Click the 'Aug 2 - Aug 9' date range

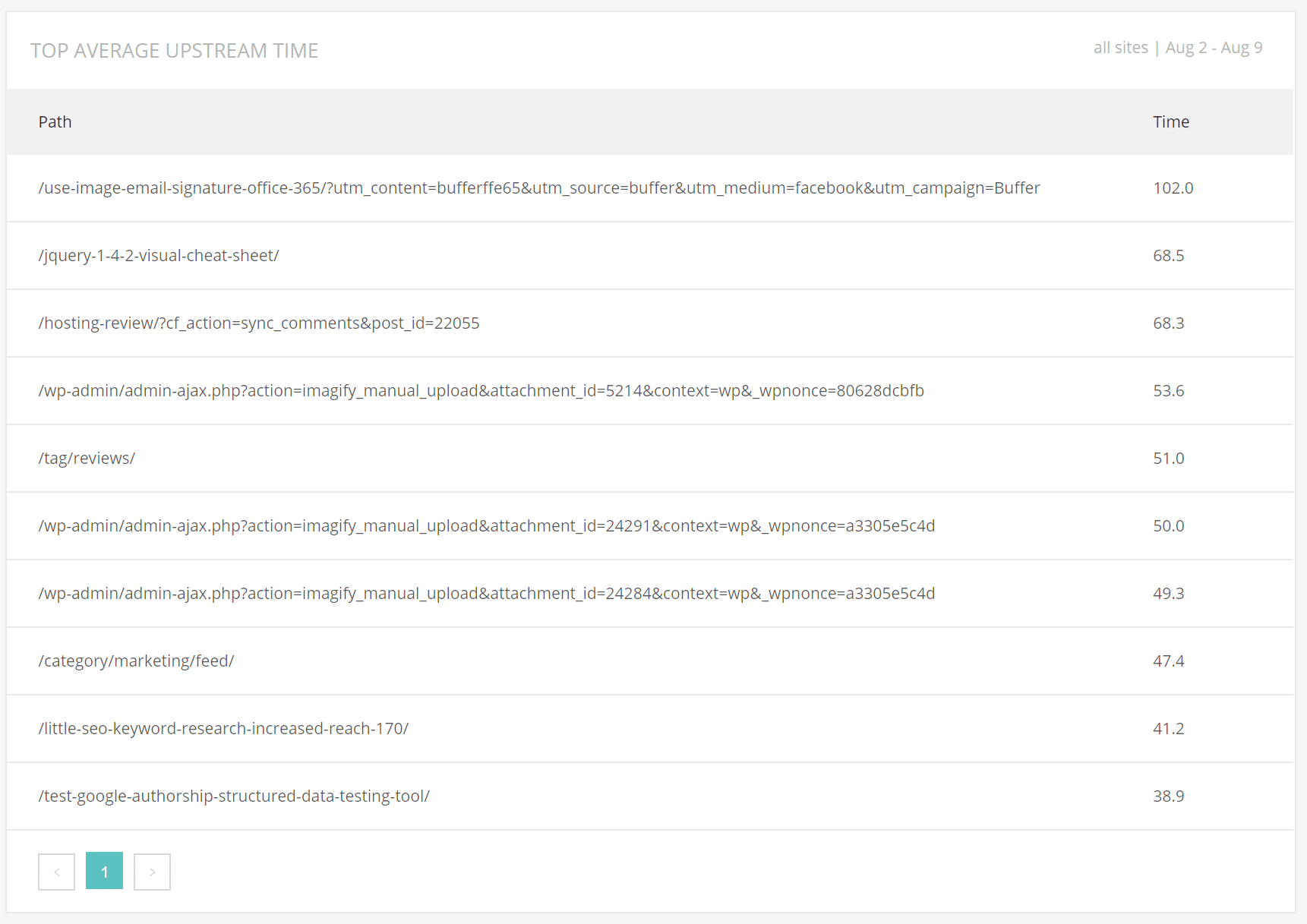click(x=1214, y=47)
